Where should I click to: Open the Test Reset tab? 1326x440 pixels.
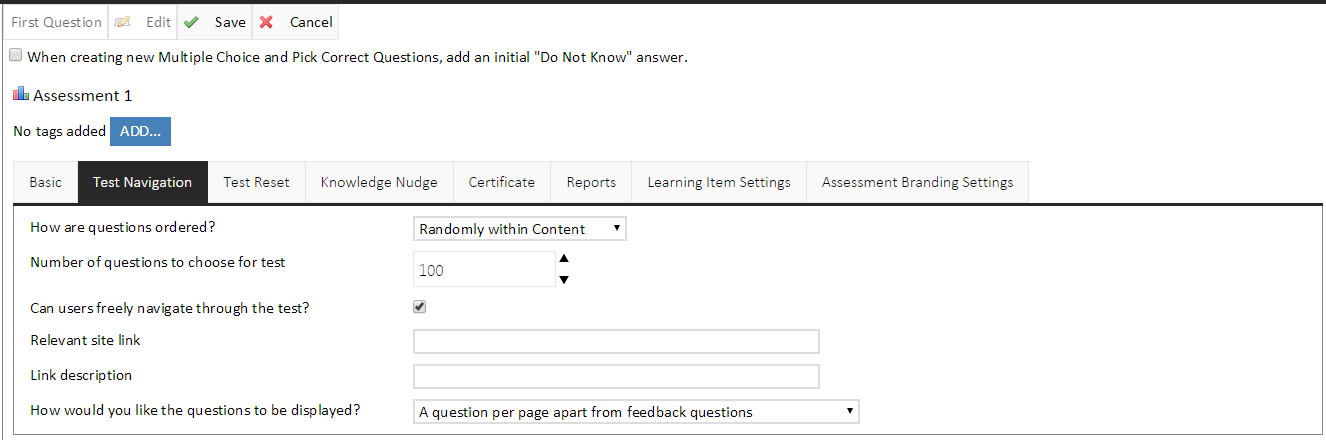pos(256,182)
